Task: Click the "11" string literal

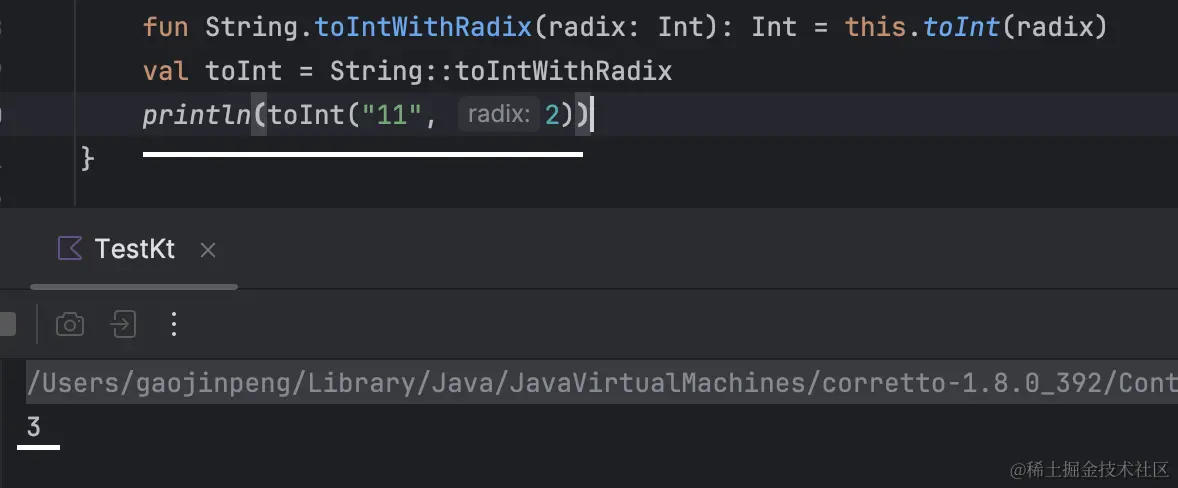Action: (393, 115)
